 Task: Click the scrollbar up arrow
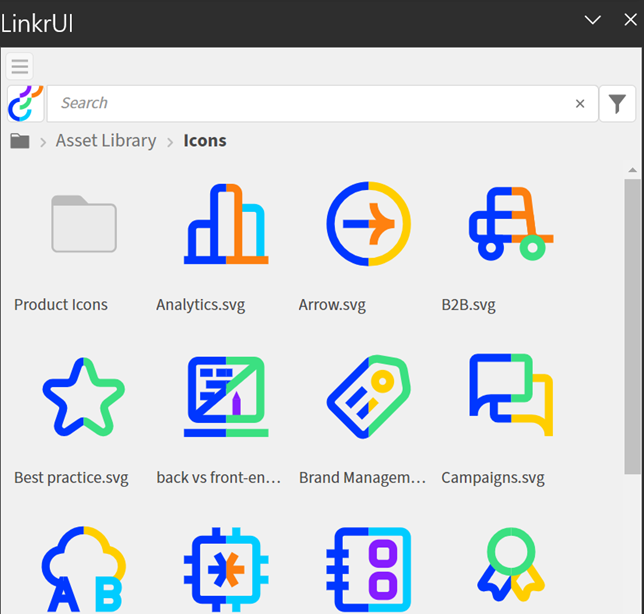point(632,170)
